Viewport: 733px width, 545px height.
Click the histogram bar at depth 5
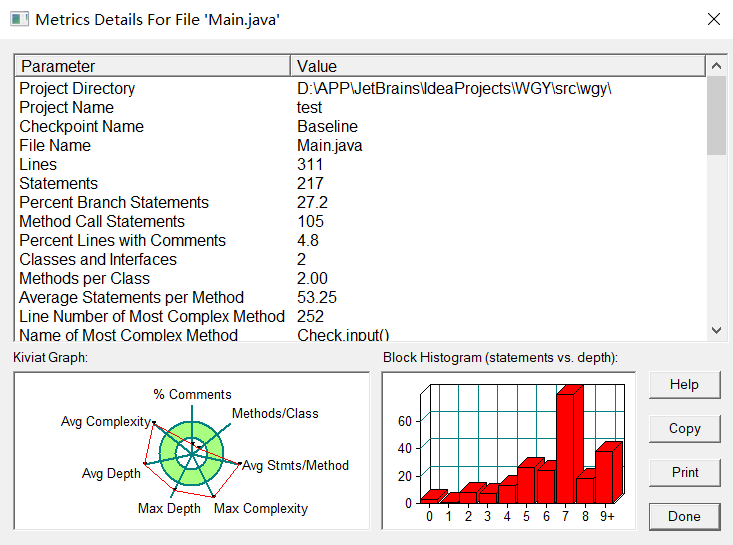527,484
